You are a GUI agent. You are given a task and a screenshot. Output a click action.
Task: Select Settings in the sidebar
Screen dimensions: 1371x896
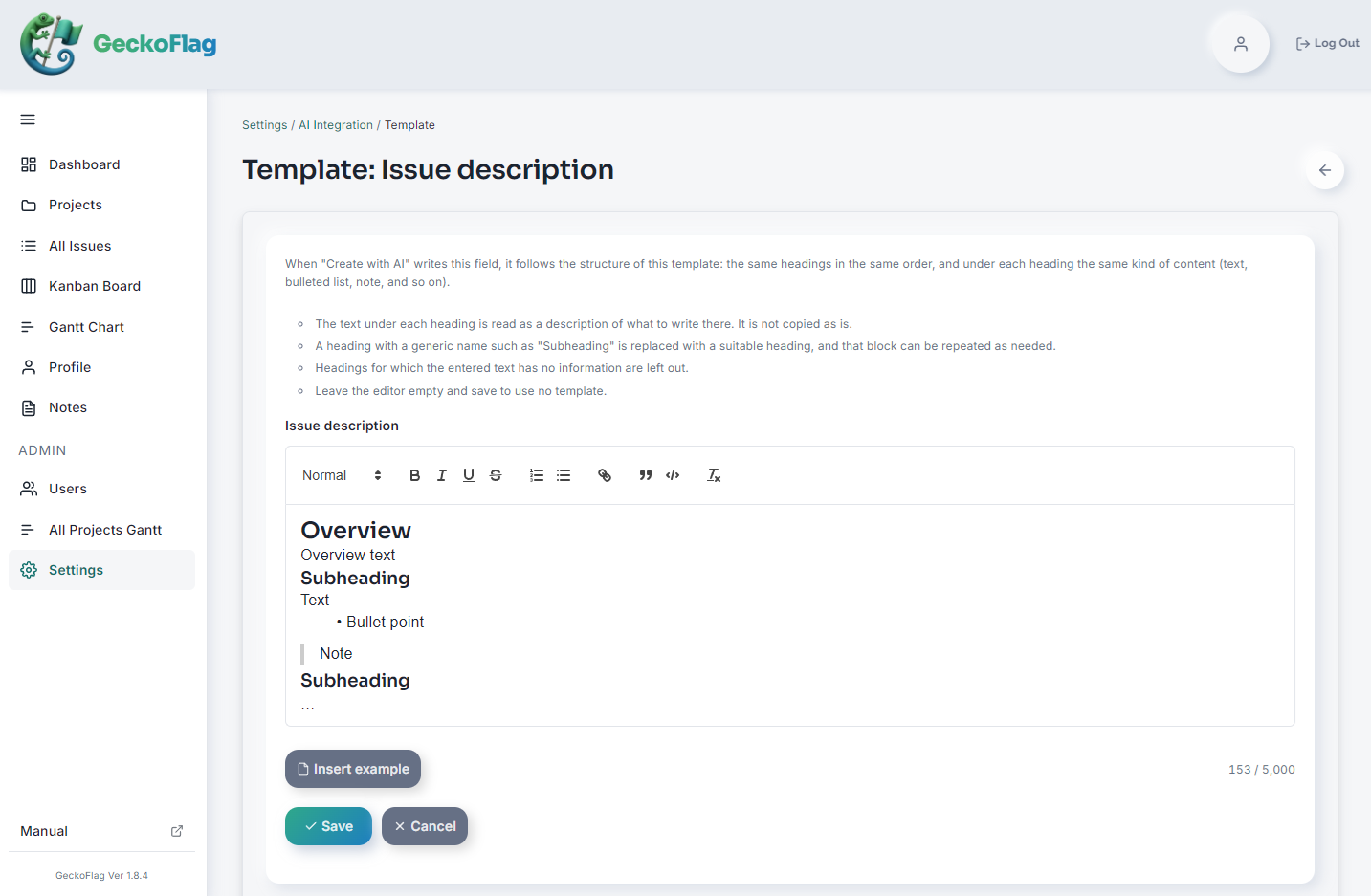(x=101, y=570)
